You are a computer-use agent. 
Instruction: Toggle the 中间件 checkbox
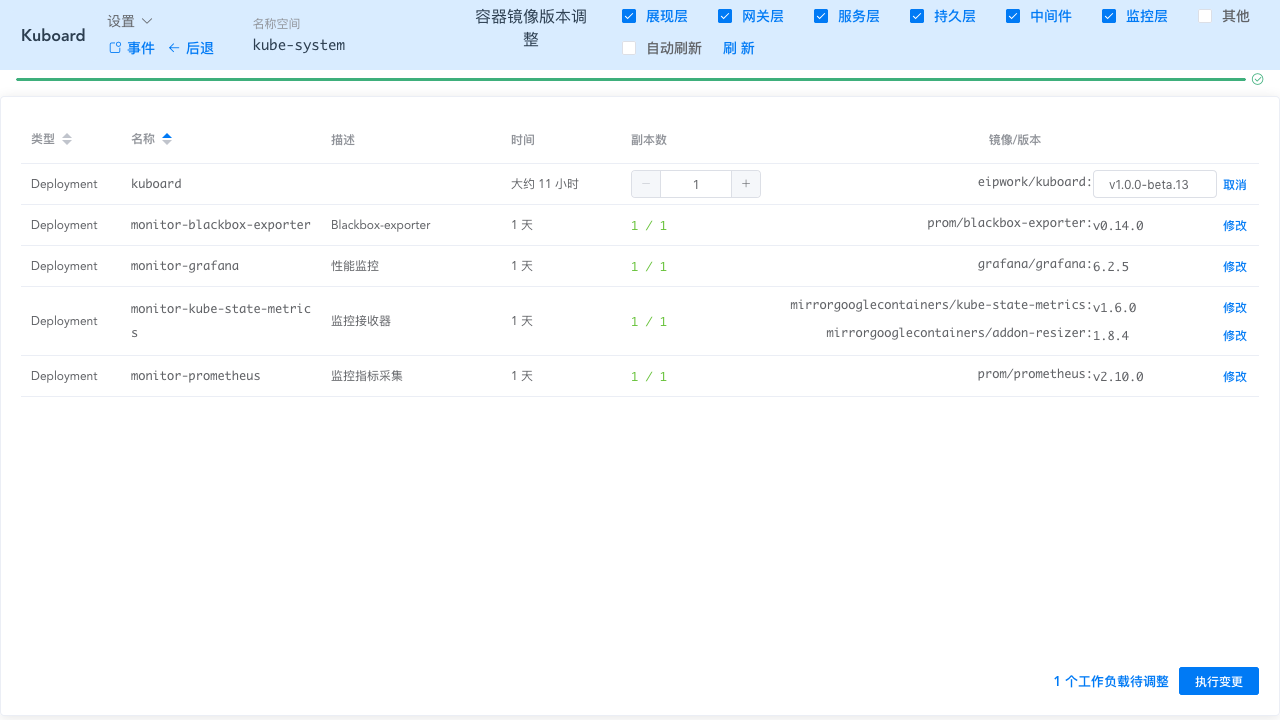[1013, 16]
